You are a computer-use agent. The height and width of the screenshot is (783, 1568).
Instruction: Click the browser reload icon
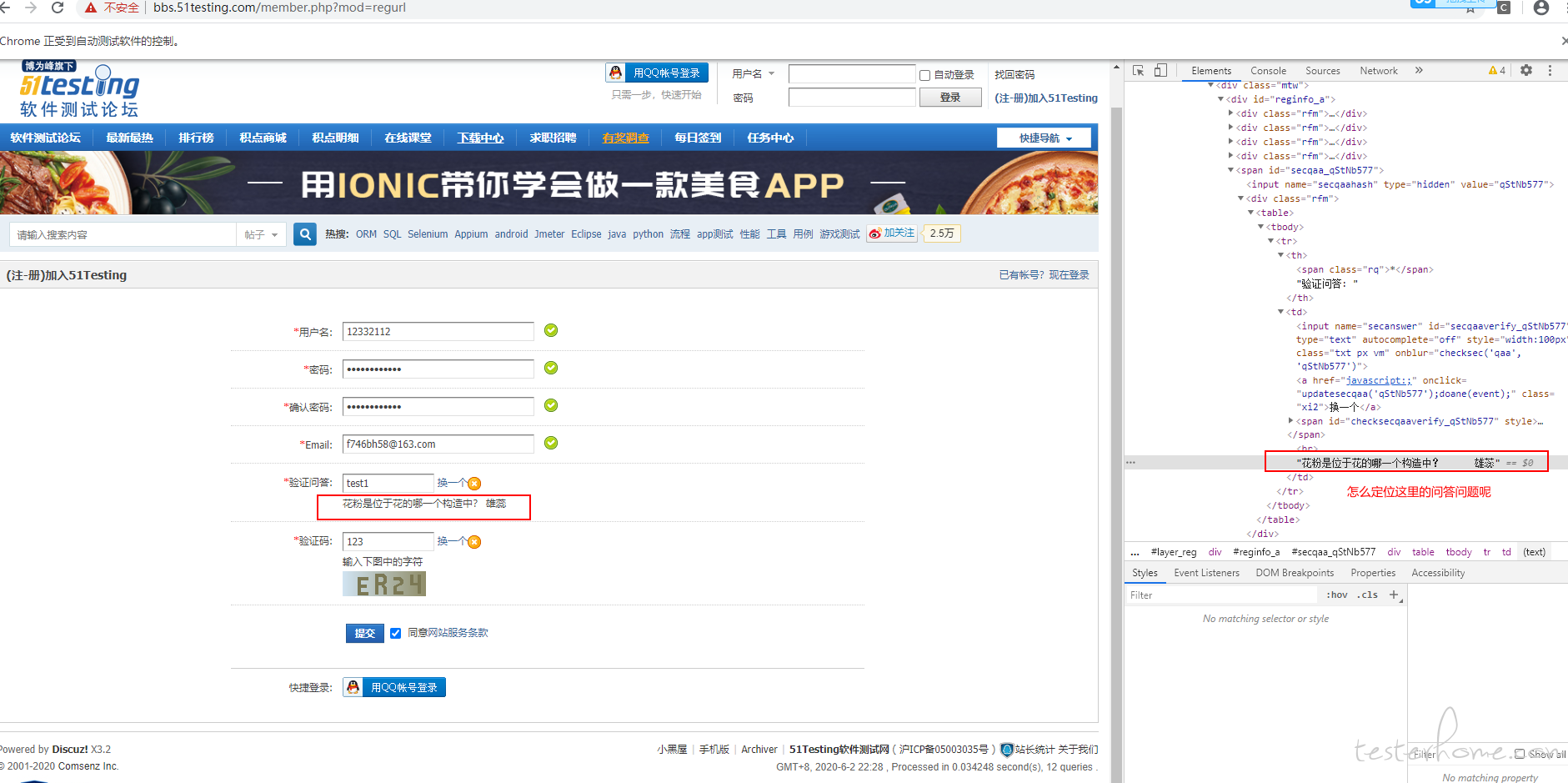click(x=58, y=8)
